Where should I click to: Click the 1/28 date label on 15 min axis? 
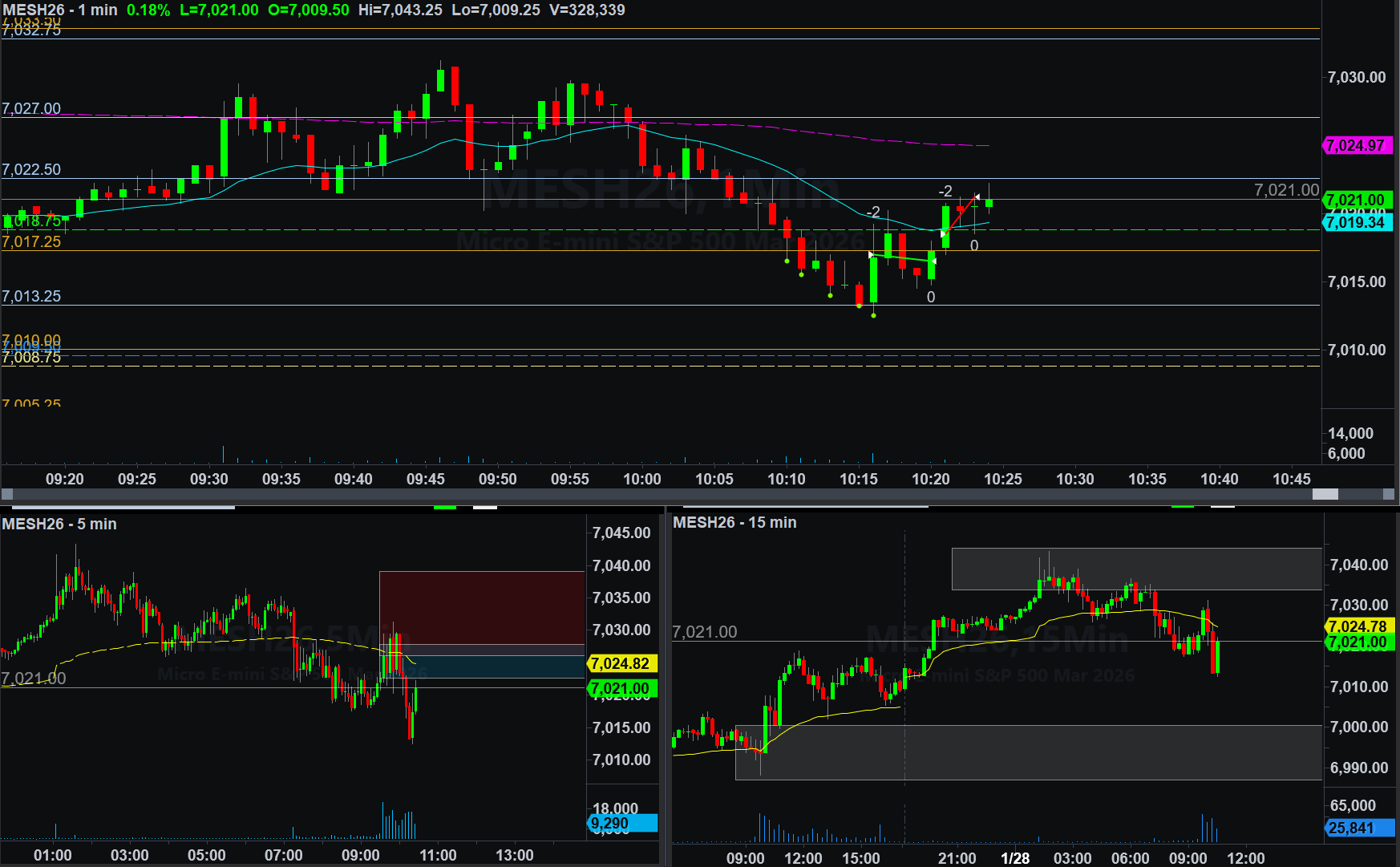click(1015, 858)
